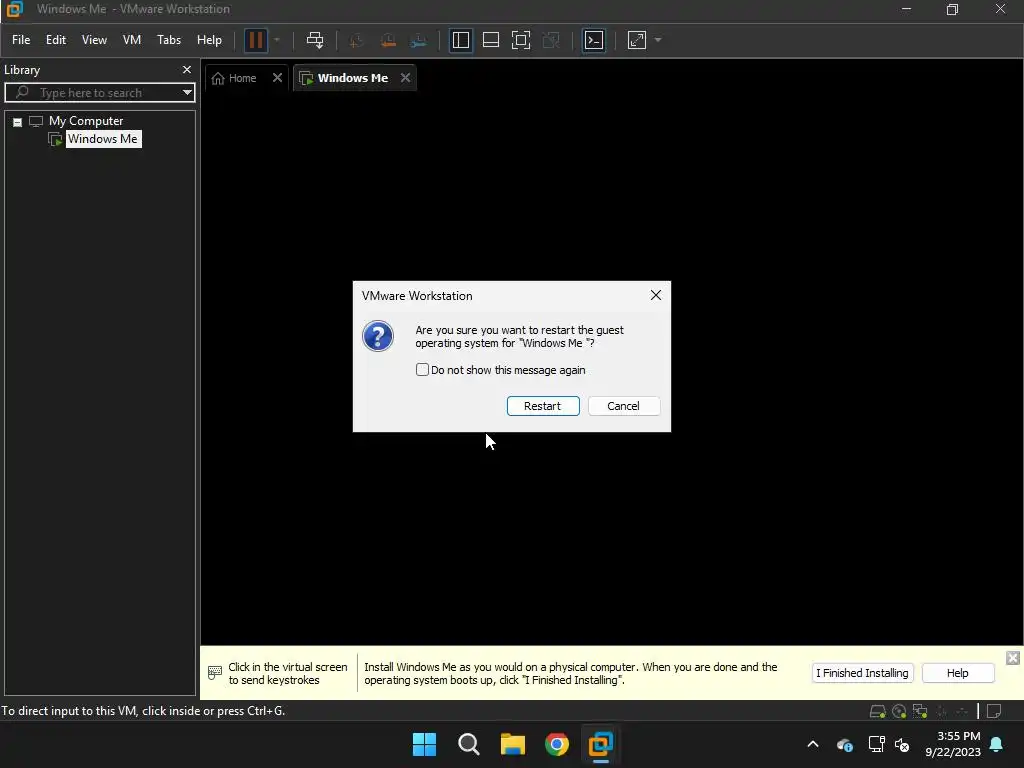Open the library search dropdown arrow
The height and width of the screenshot is (768, 1024).
coord(187,93)
